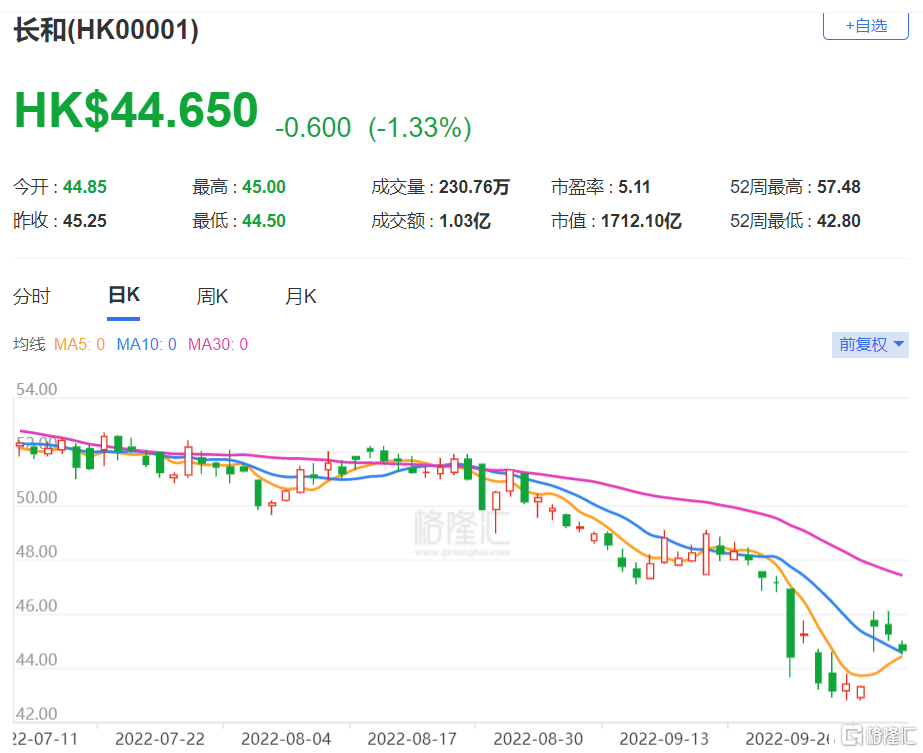Click the 42.00 price axis label

36,714
